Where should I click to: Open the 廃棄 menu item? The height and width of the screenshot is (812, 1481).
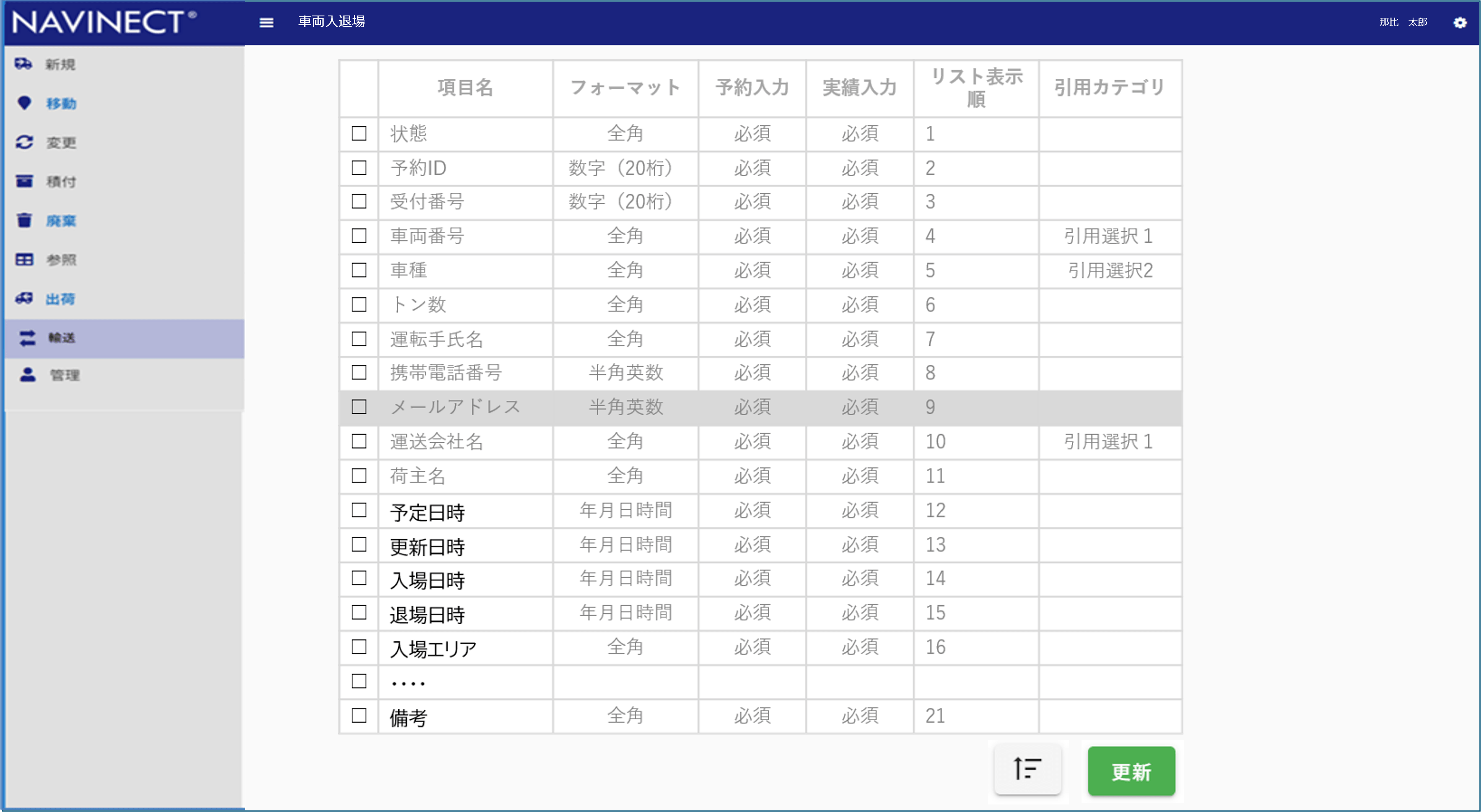point(61,221)
